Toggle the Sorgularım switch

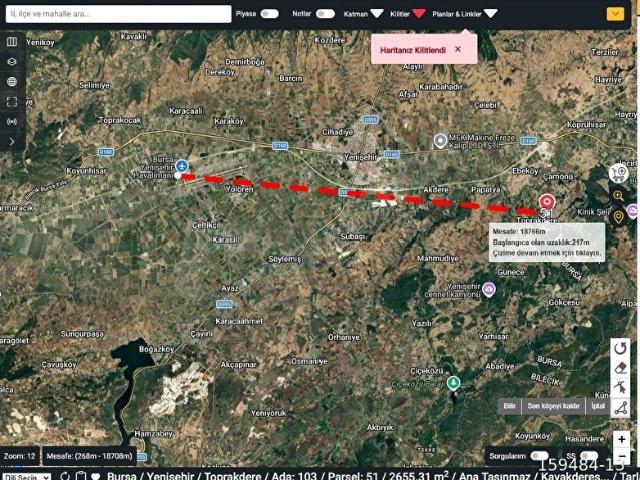540,456
